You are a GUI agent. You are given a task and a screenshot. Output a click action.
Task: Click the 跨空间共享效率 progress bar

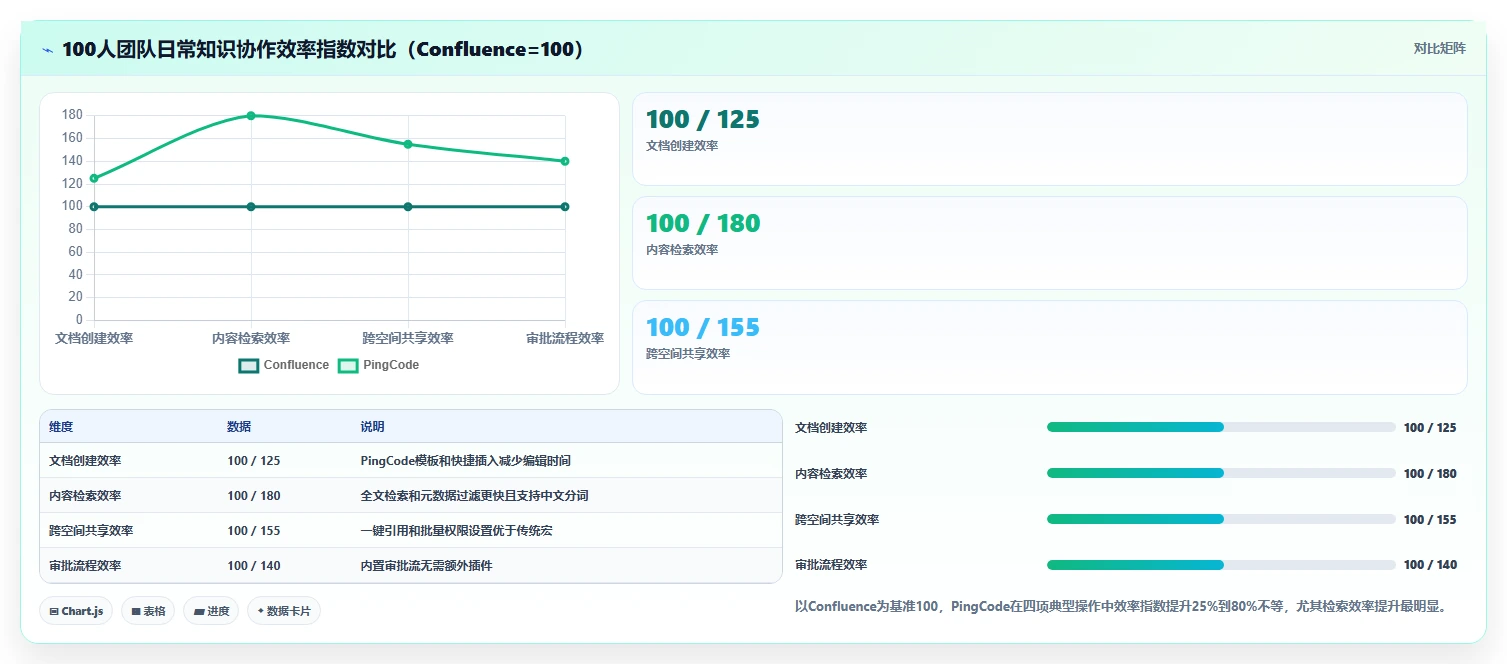[x=1221, y=519]
